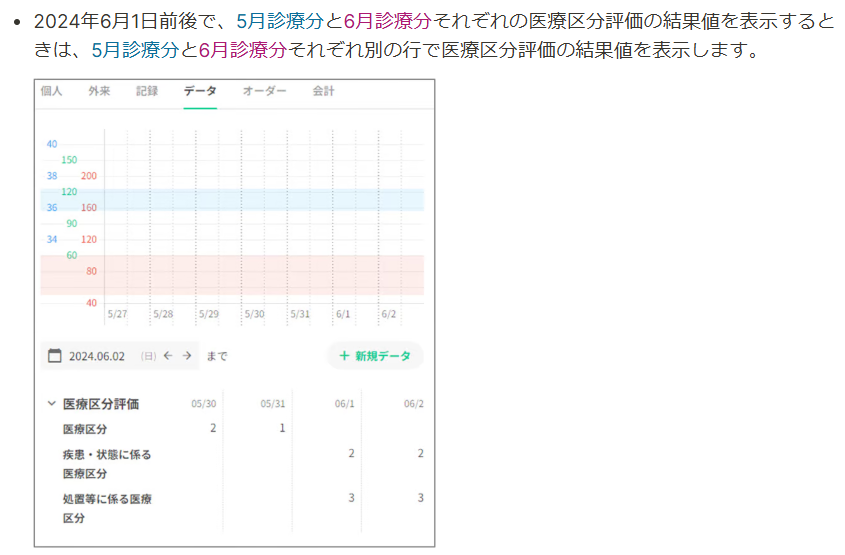Image resolution: width=845 pixels, height=555 pixels.
Task: Click the 医療区分評価 heading
Action: (101, 404)
